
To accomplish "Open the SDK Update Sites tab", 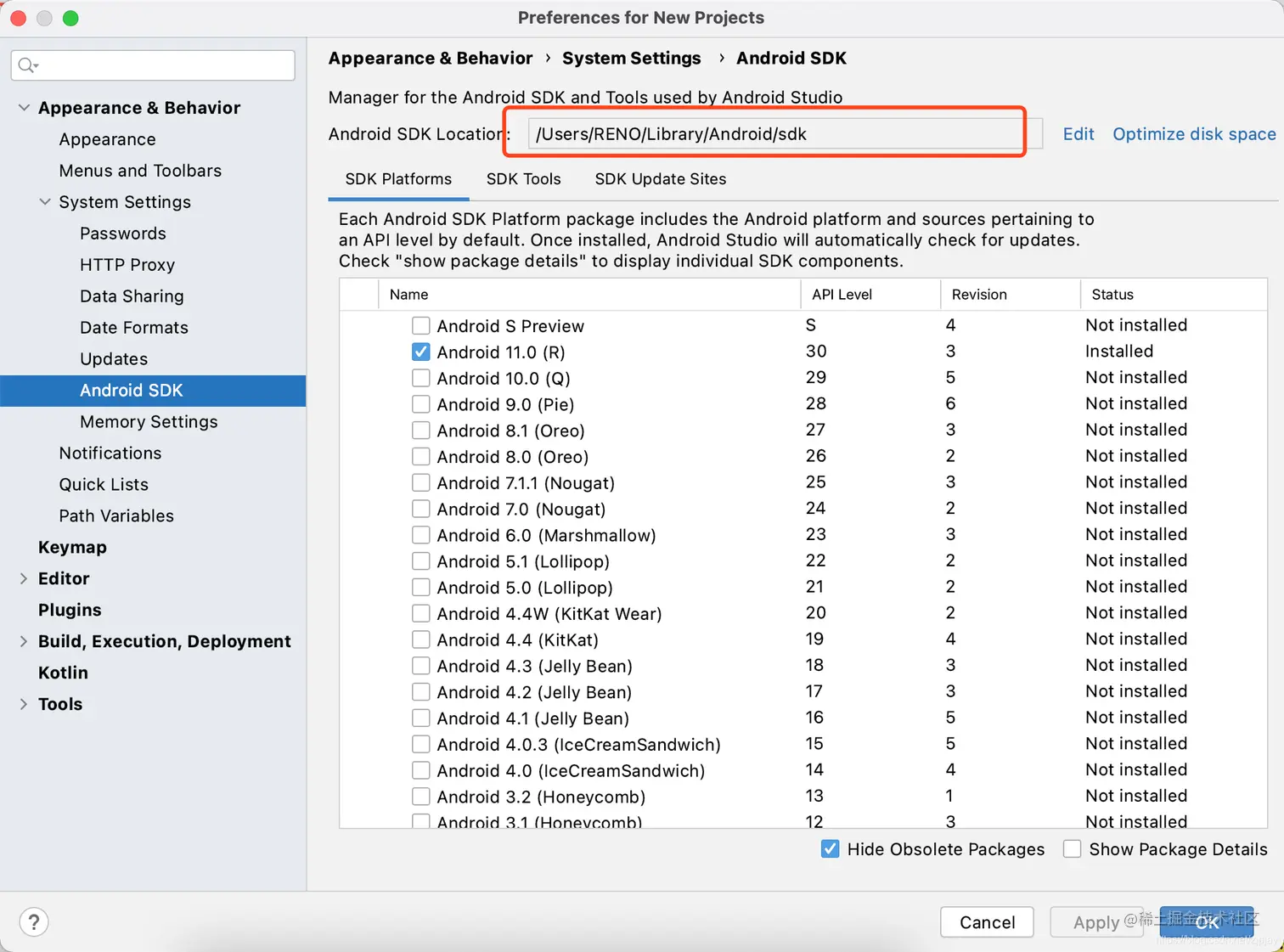I will (x=661, y=179).
